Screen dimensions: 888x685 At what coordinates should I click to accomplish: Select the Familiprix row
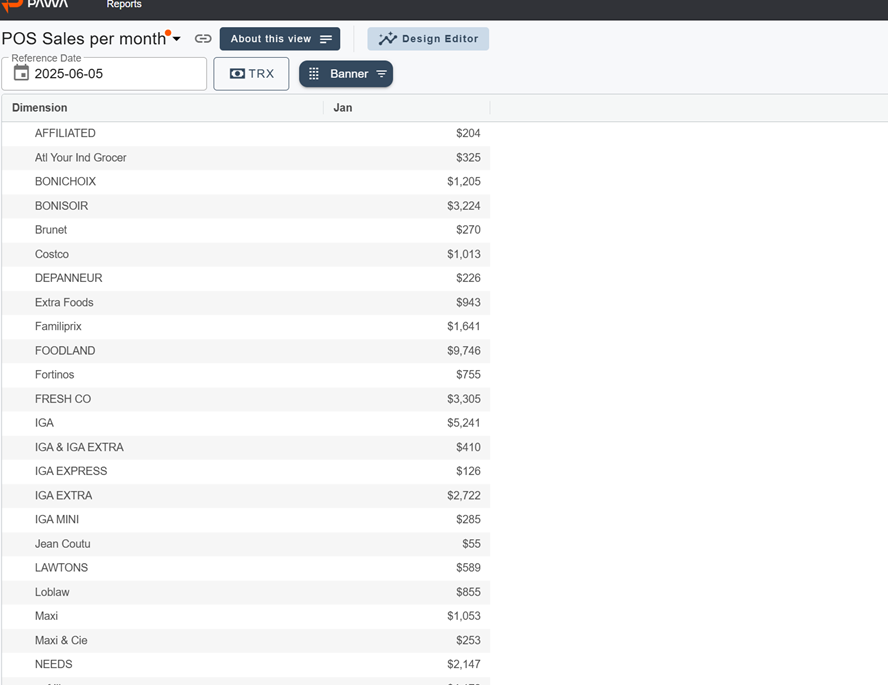(246, 326)
